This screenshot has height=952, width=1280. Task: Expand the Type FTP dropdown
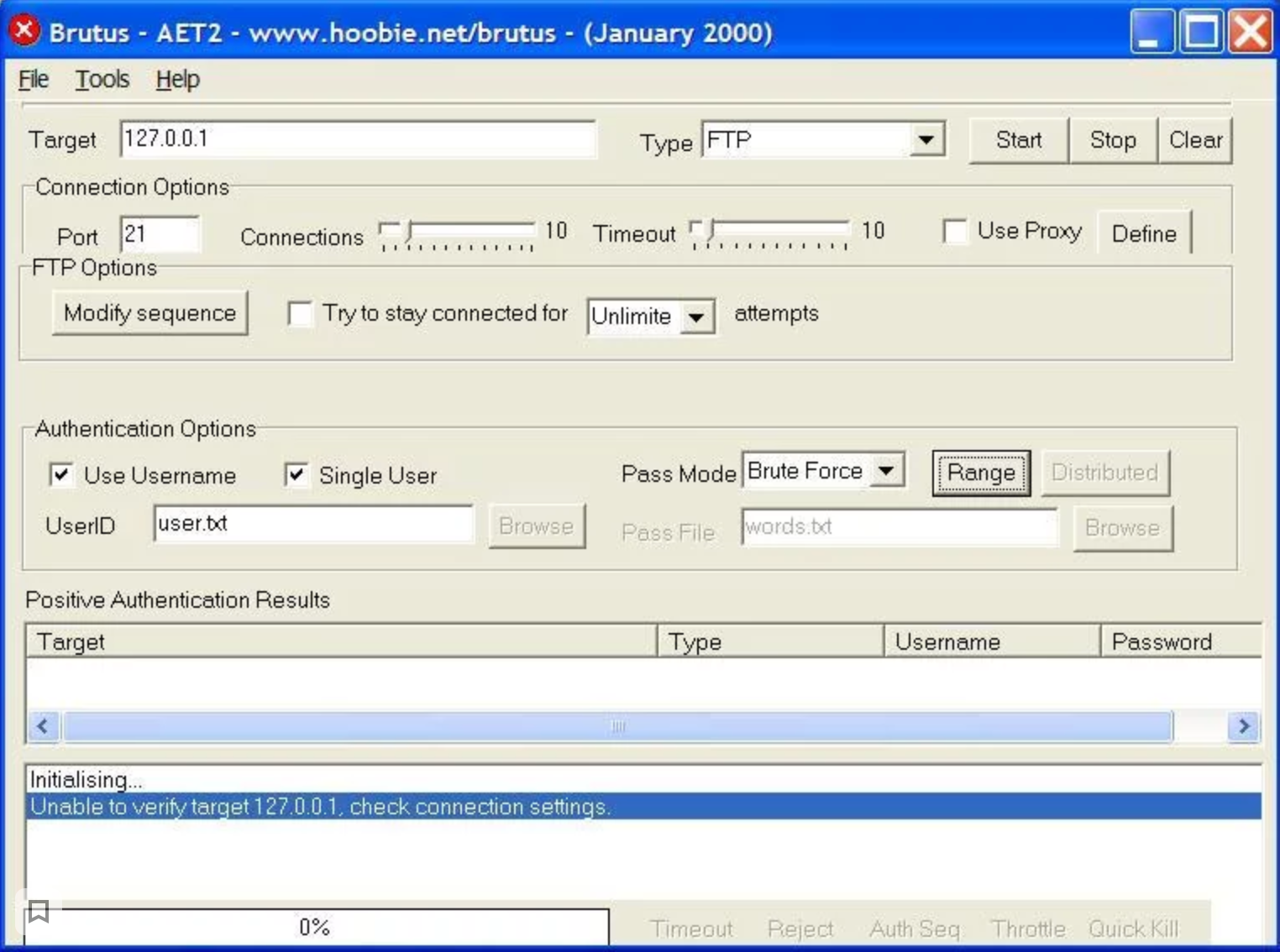coord(926,139)
